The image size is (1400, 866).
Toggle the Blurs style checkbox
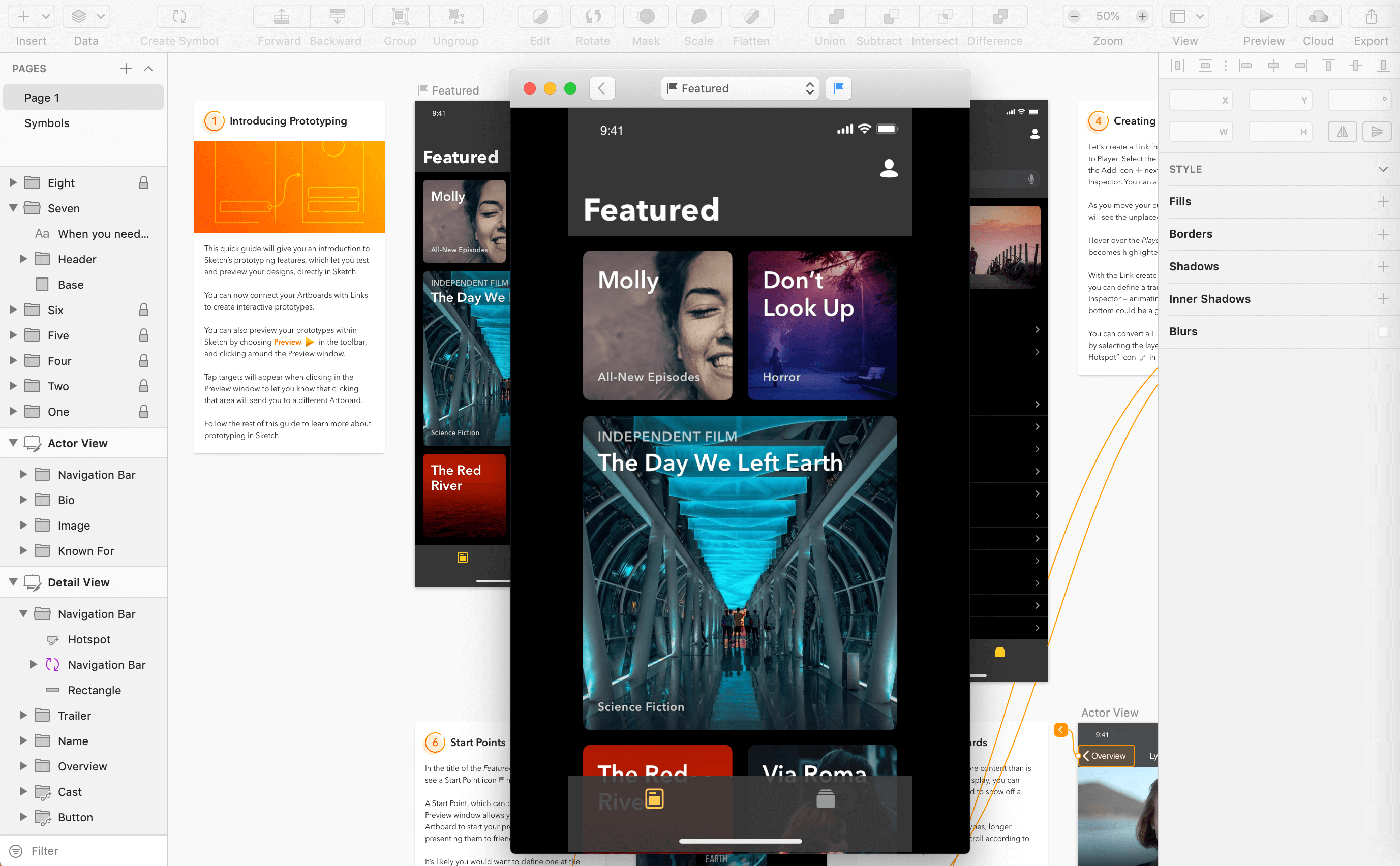pyautogui.click(x=1383, y=332)
